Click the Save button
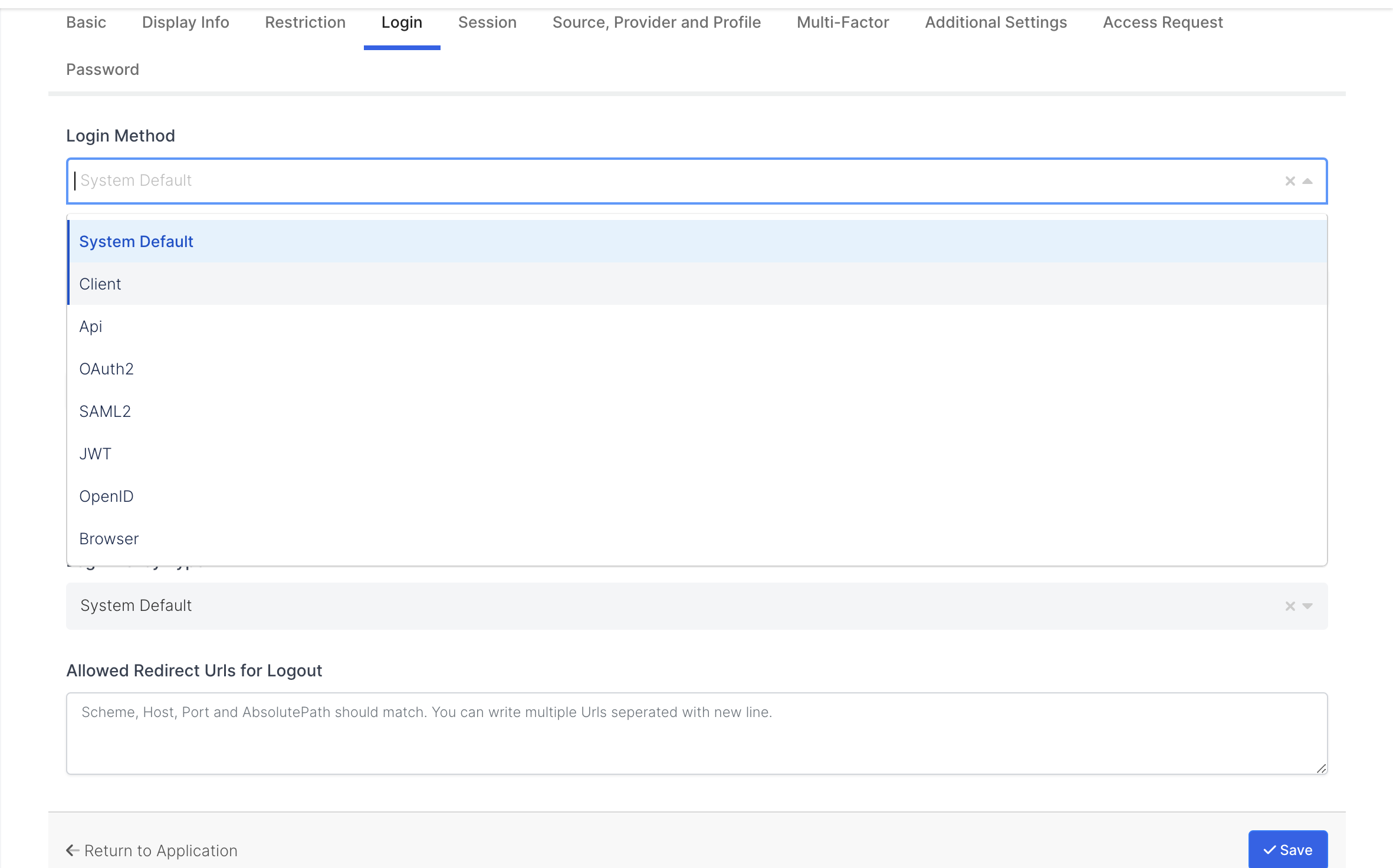This screenshot has width=1393, height=868. click(1287, 850)
